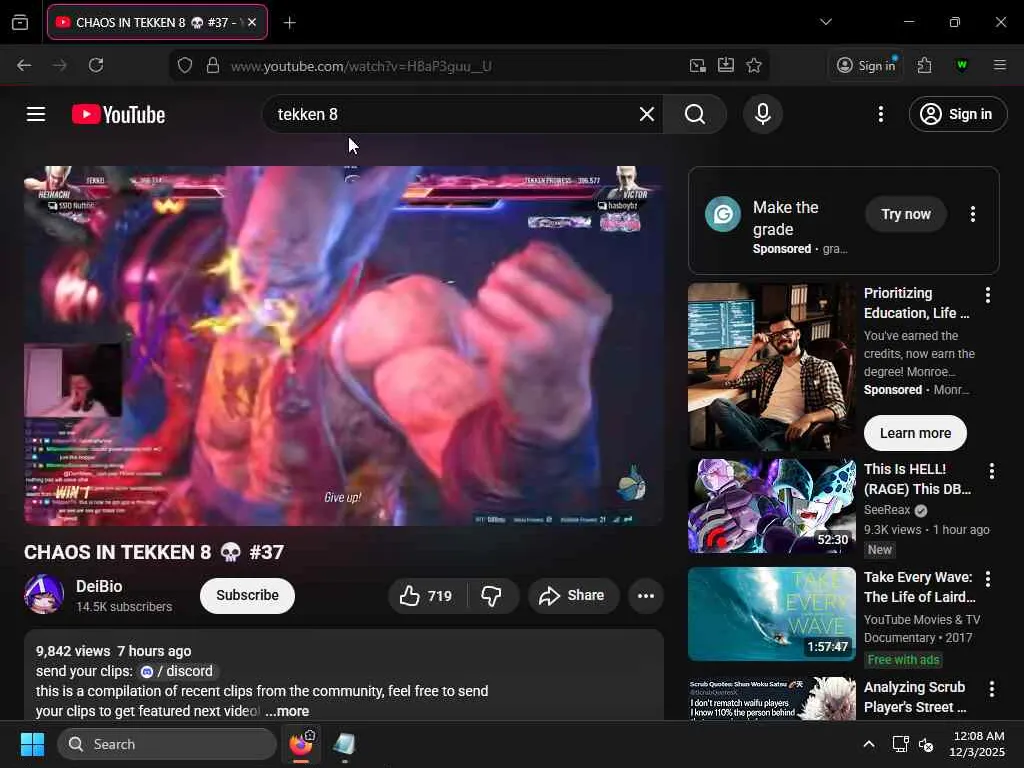This screenshot has height=768, width=1024.
Task: Run search with the magnifier button
Action: click(695, 114)
